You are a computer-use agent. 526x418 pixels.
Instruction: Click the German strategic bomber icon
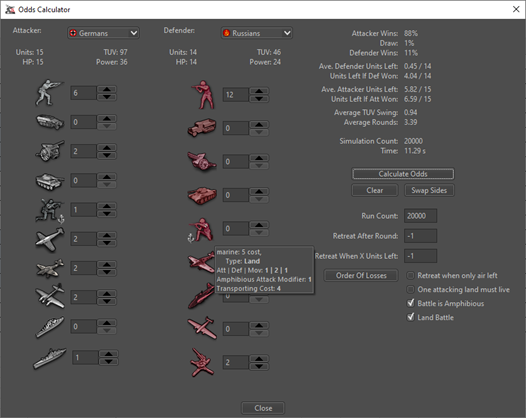point(50,296)
